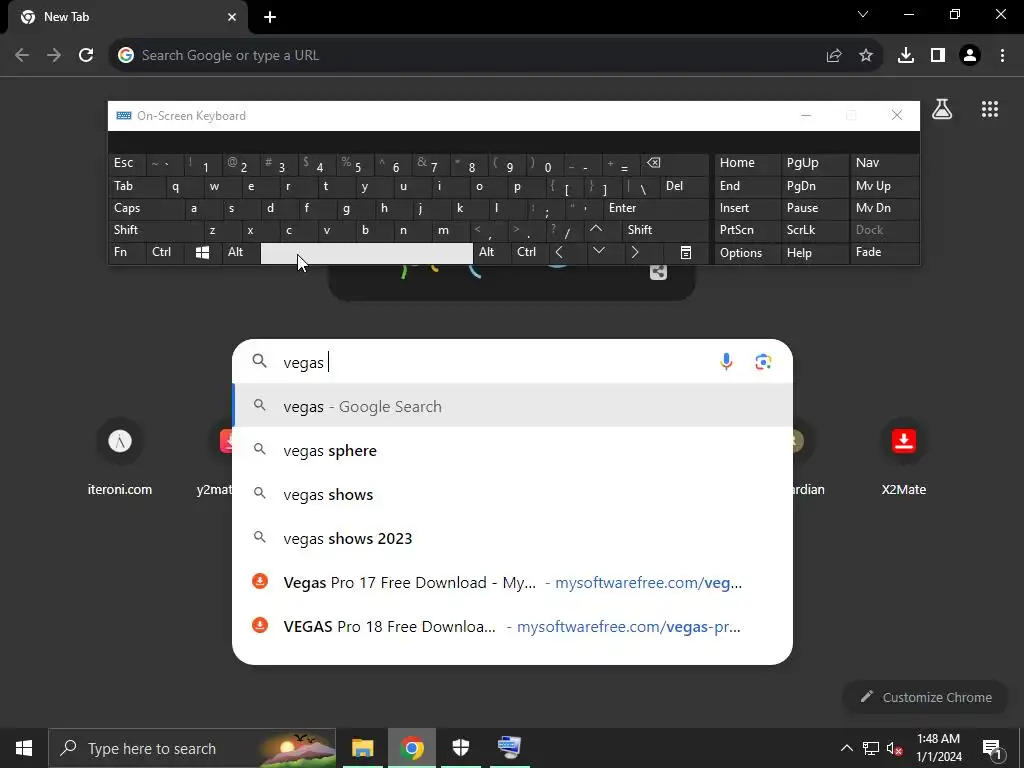Choose 'vegas - Google Search' suggestion
Viewport: 1024px width, 768px height.
click(513, 406)
